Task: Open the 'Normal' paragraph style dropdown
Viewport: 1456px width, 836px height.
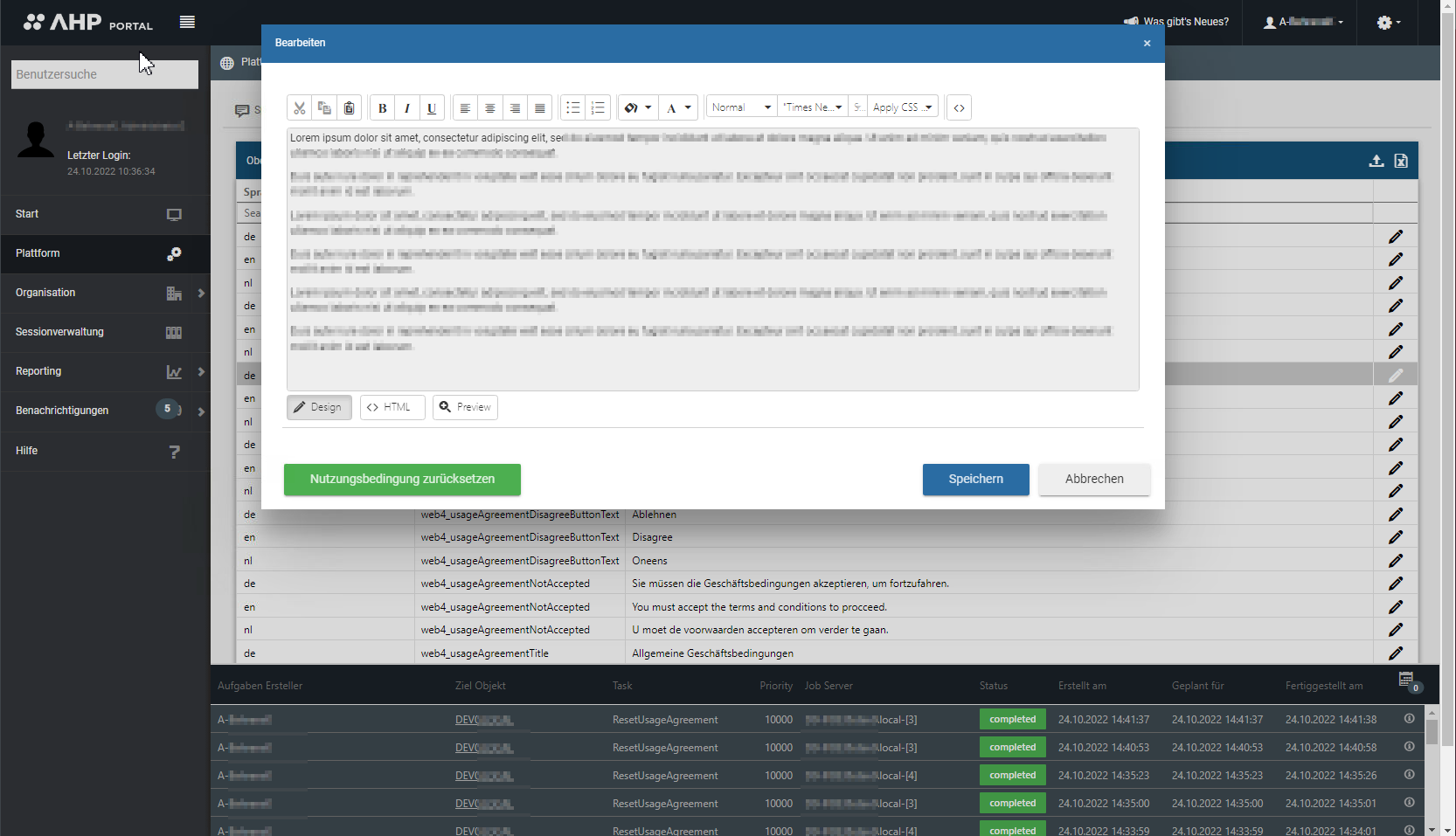Action: point(741,107)
